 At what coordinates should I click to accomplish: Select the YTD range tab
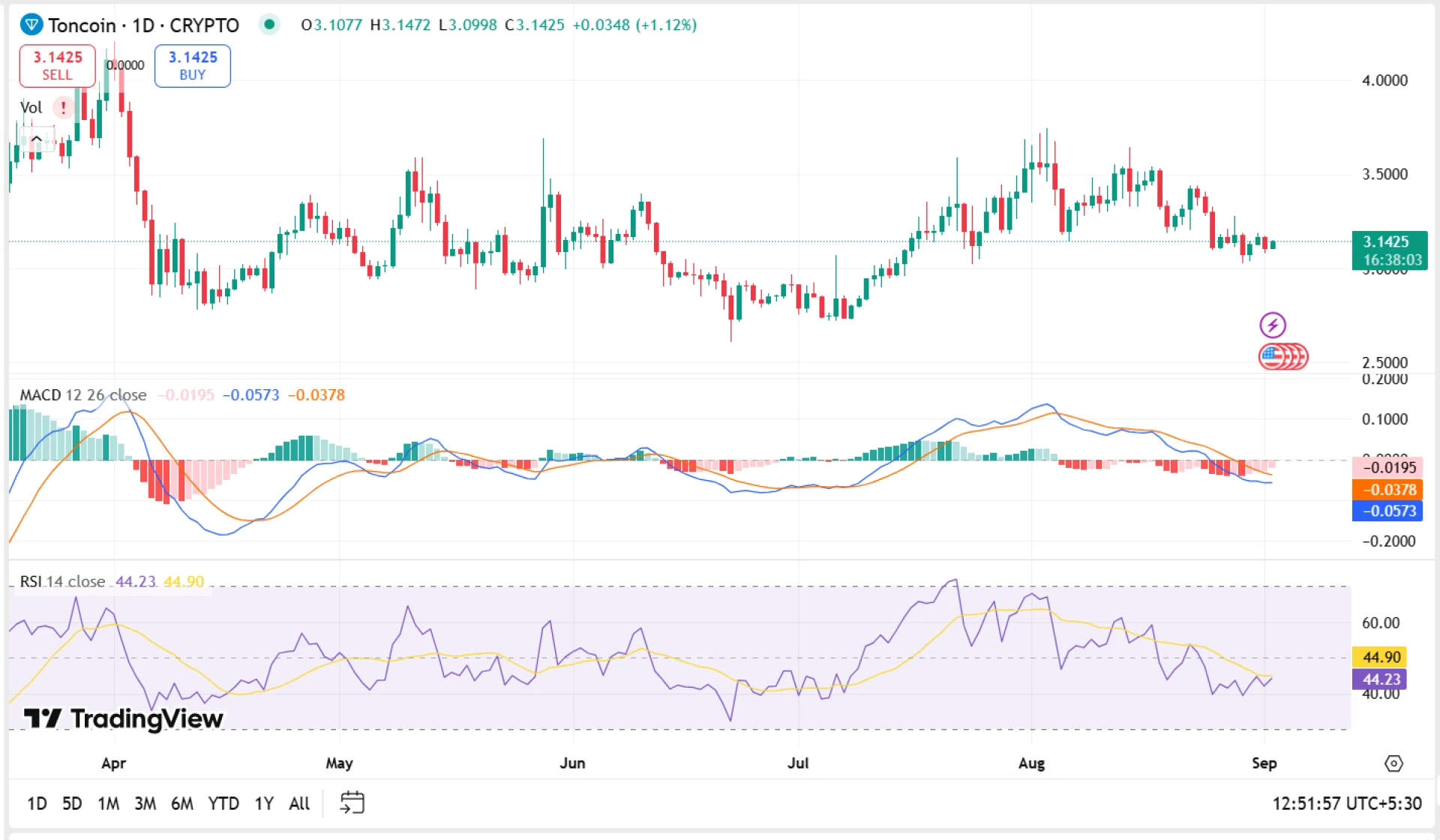click(223, 802)
